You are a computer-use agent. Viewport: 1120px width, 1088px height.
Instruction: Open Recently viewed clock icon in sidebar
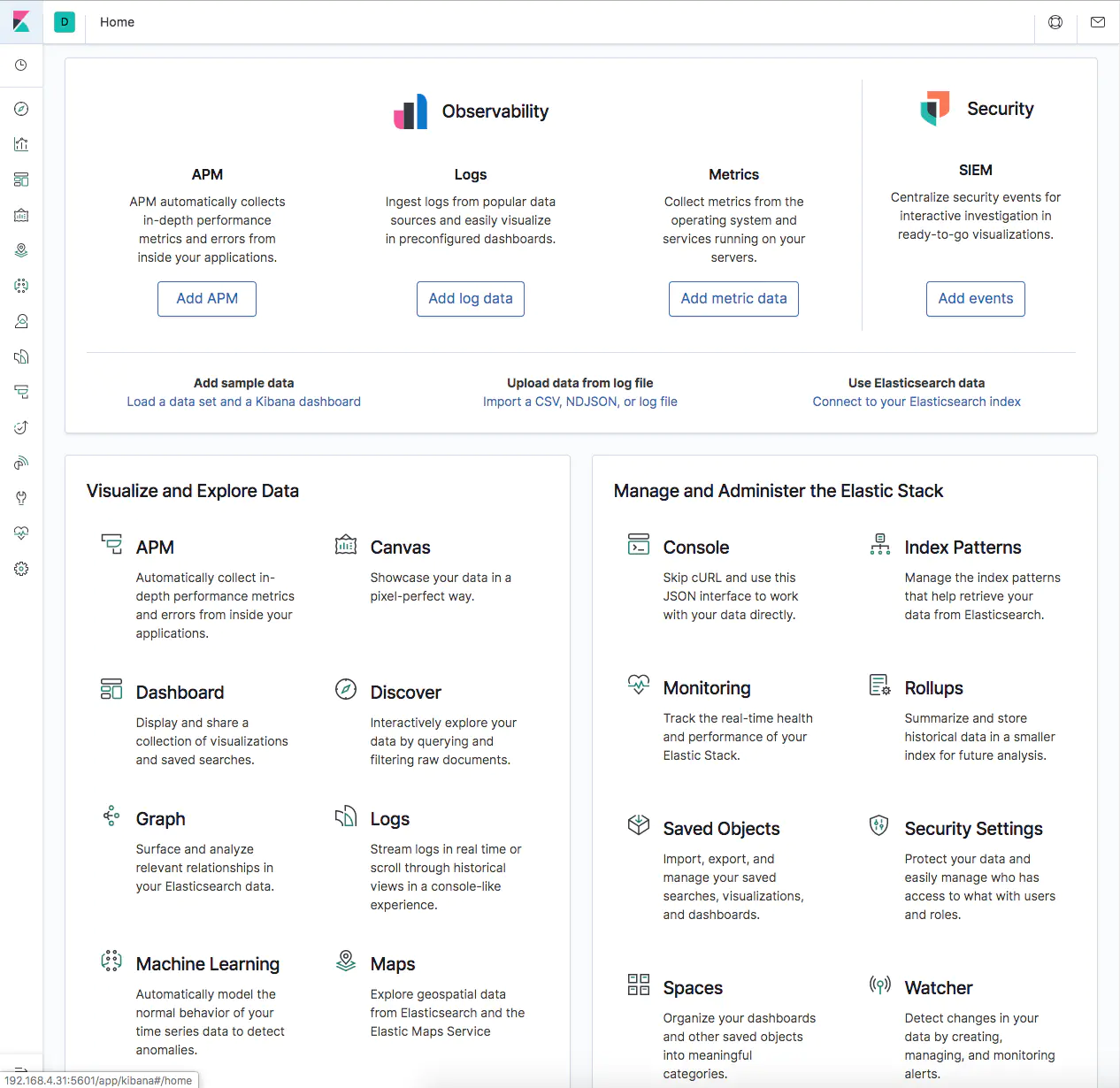click(21, 65)
